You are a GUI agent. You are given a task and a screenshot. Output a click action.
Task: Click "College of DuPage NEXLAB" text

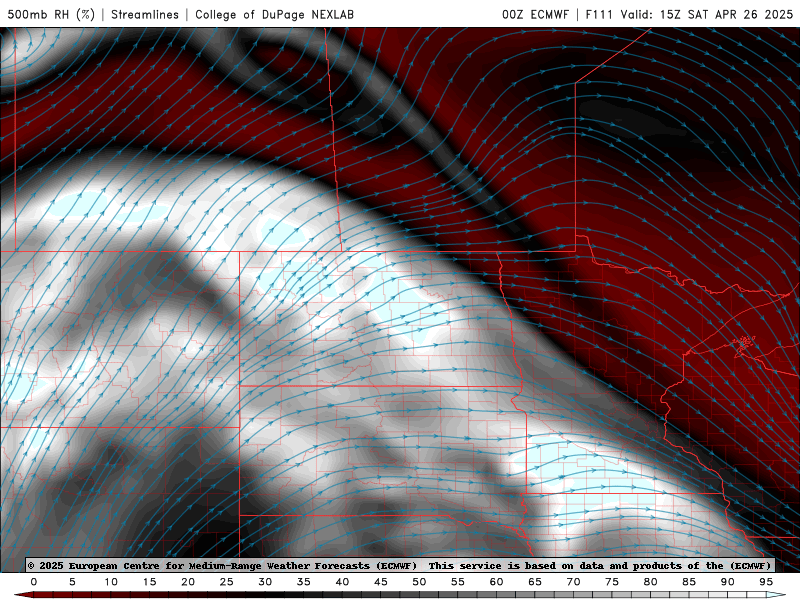tap(274, 14)
